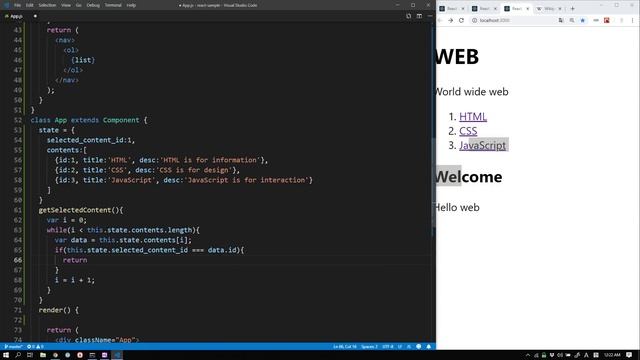The width and height of the screenshot is (640, 360).
Task: Place cursor on line 66 return statement
Action: 75,260
